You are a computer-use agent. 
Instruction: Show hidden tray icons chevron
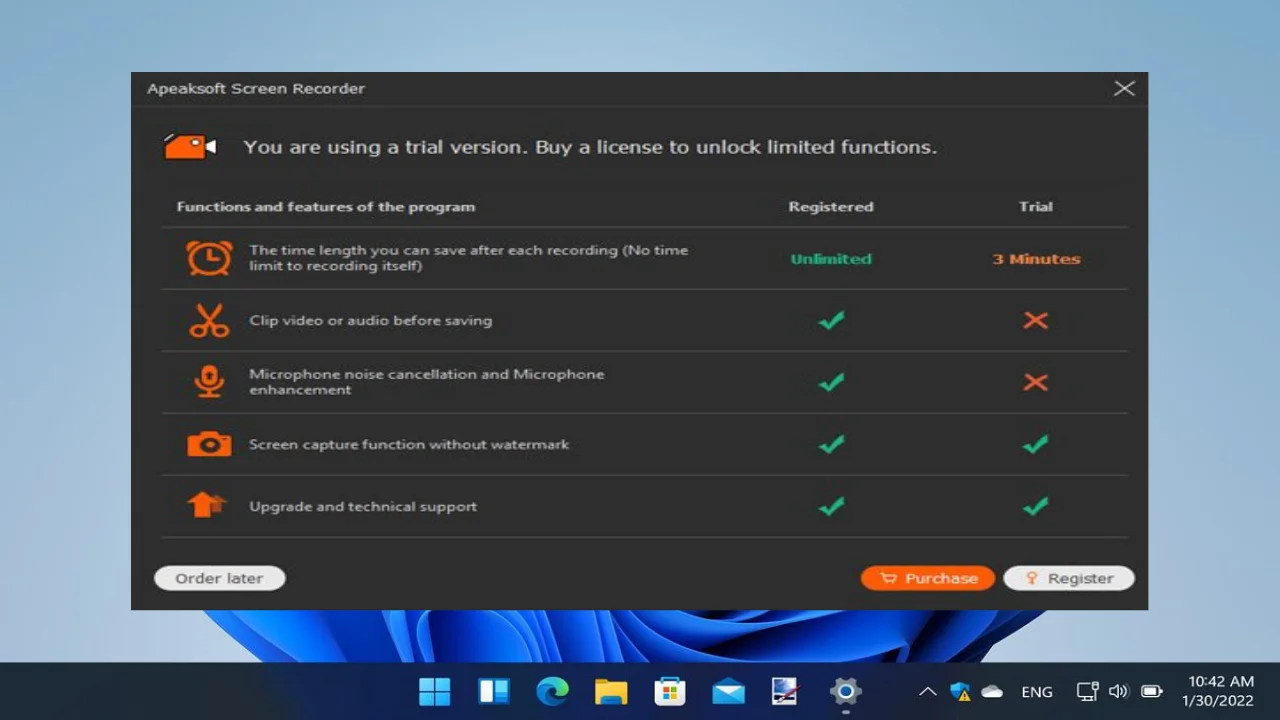tap(927, 691)
